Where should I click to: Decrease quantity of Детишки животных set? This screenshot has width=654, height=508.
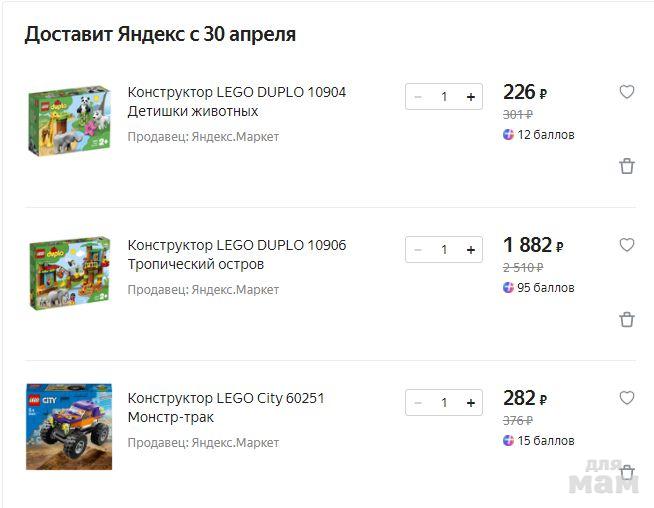(x=418, y=97)
